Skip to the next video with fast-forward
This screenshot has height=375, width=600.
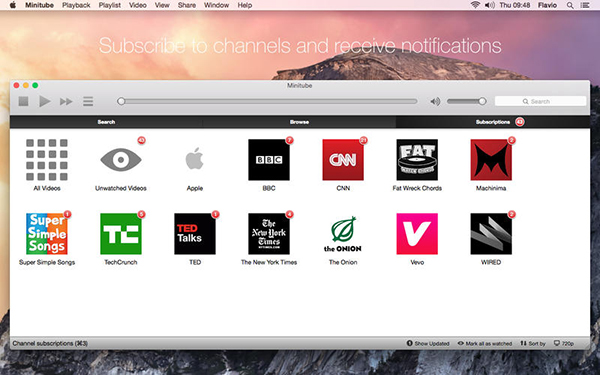pos(66,101)
